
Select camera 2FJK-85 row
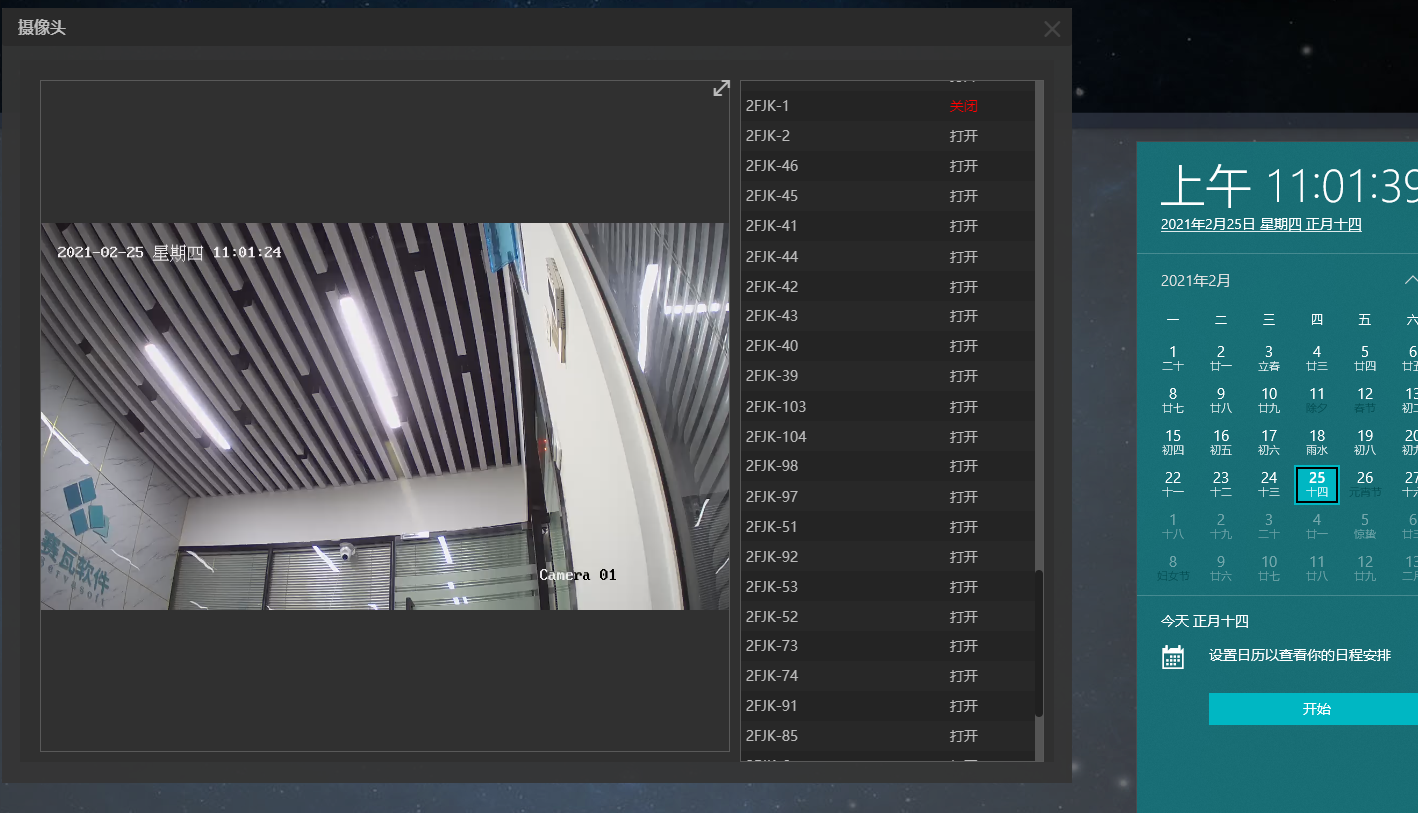point(887,736)
